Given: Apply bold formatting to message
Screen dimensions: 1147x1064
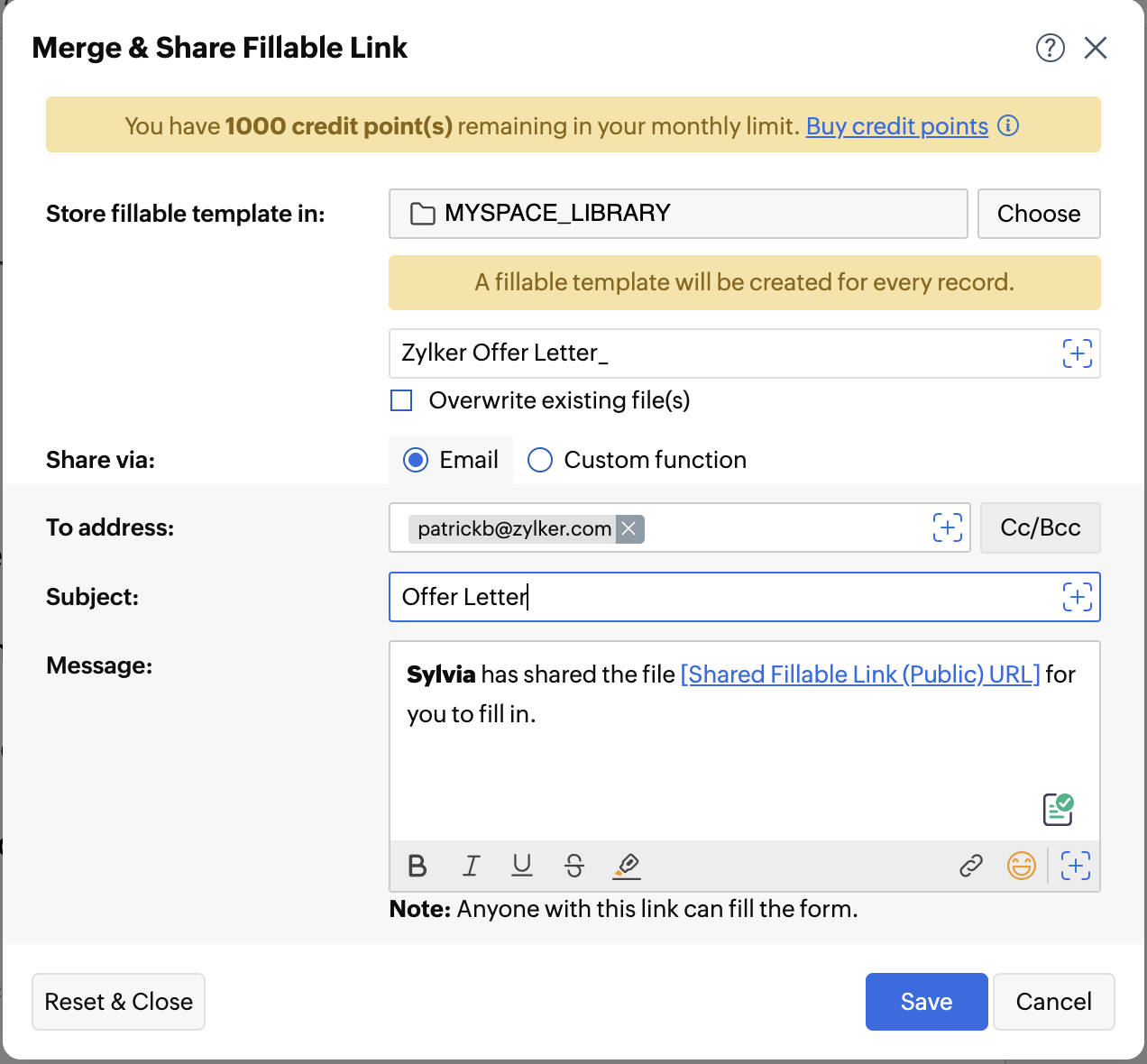Looking at the screenshot, I should [x=418, y=866].
